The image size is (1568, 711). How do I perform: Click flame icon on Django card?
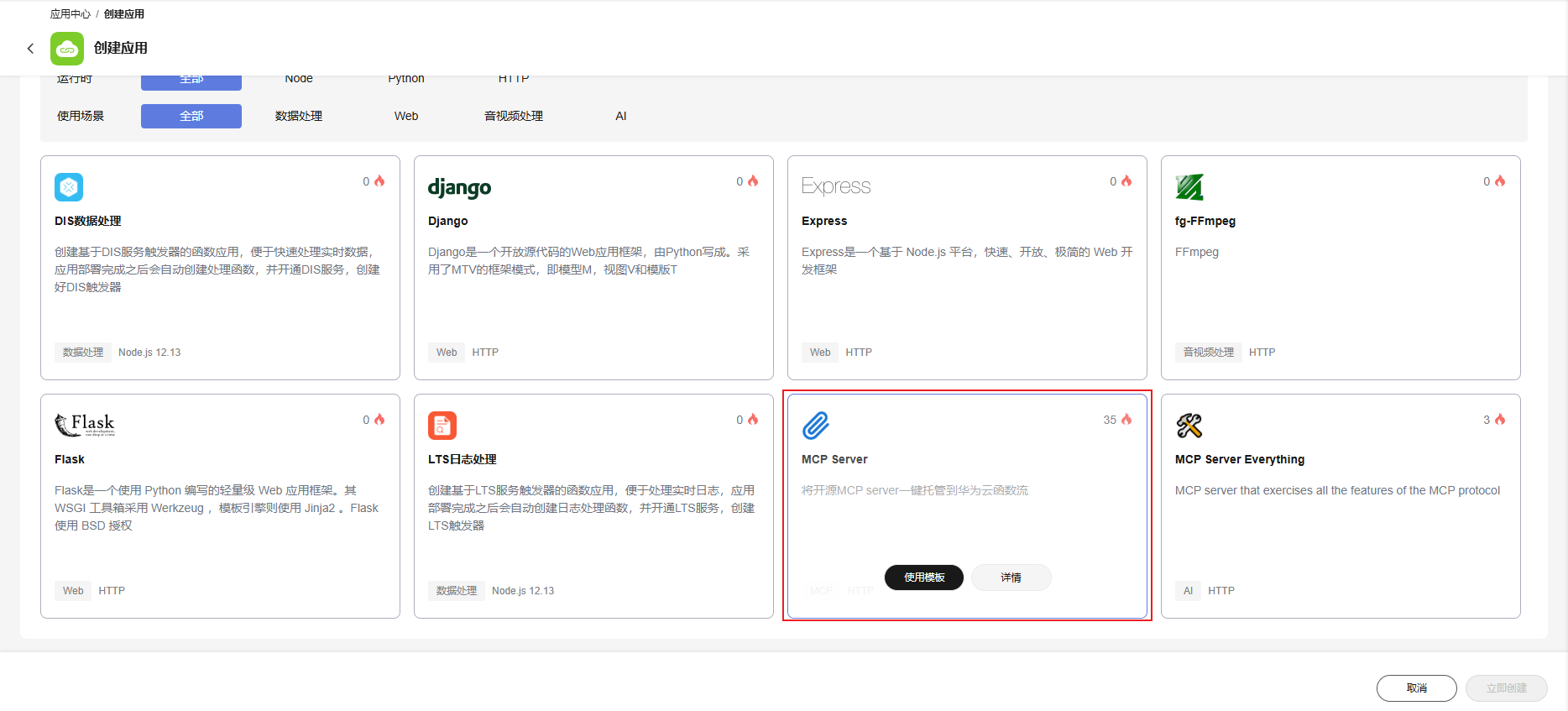754,181
